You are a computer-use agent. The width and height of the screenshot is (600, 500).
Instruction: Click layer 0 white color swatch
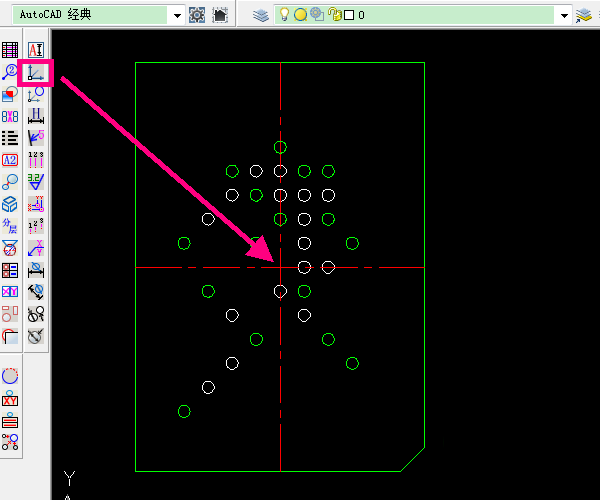pos(349,15)
